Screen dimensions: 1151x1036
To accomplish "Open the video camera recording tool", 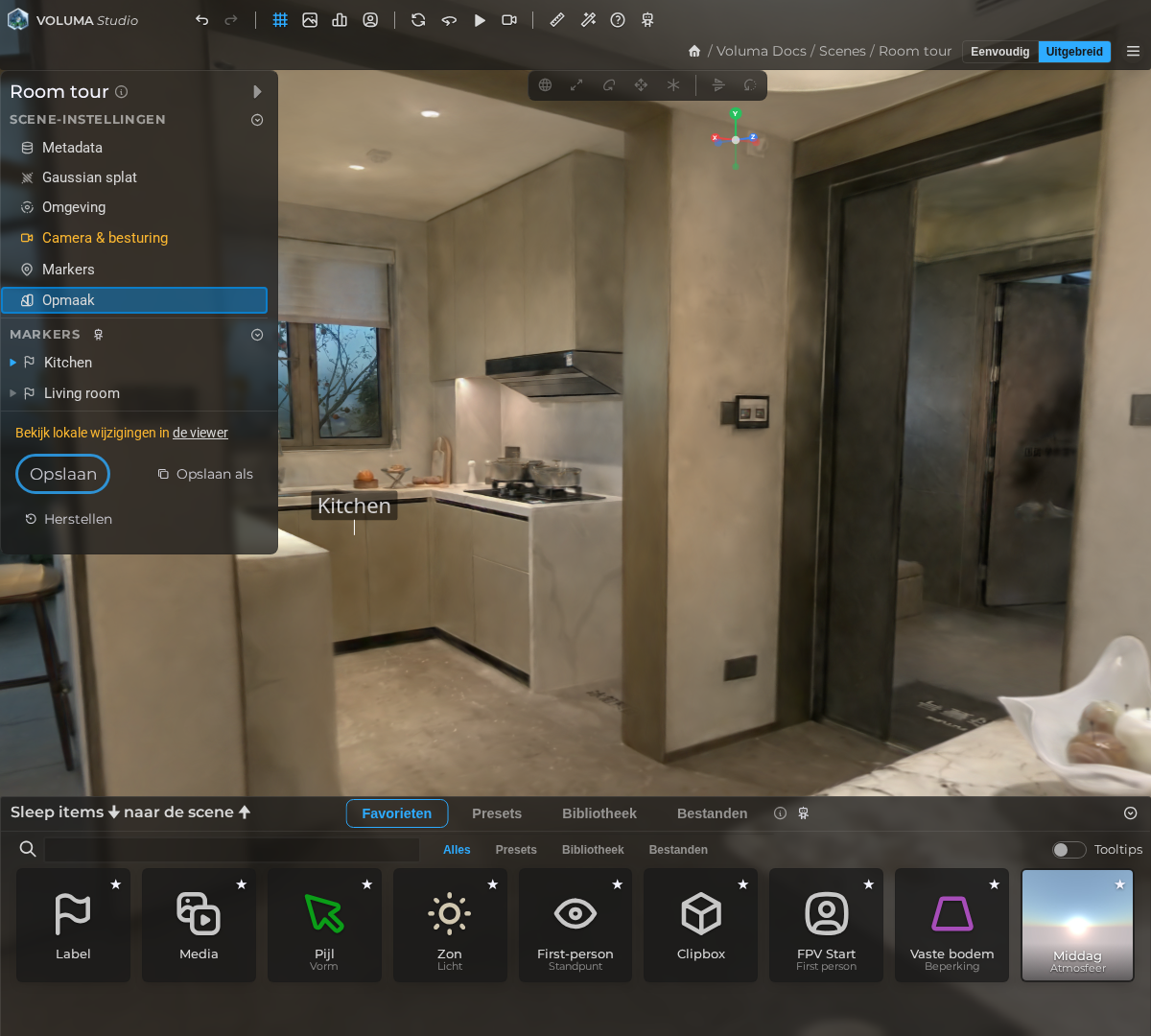I will pos(509,20).
